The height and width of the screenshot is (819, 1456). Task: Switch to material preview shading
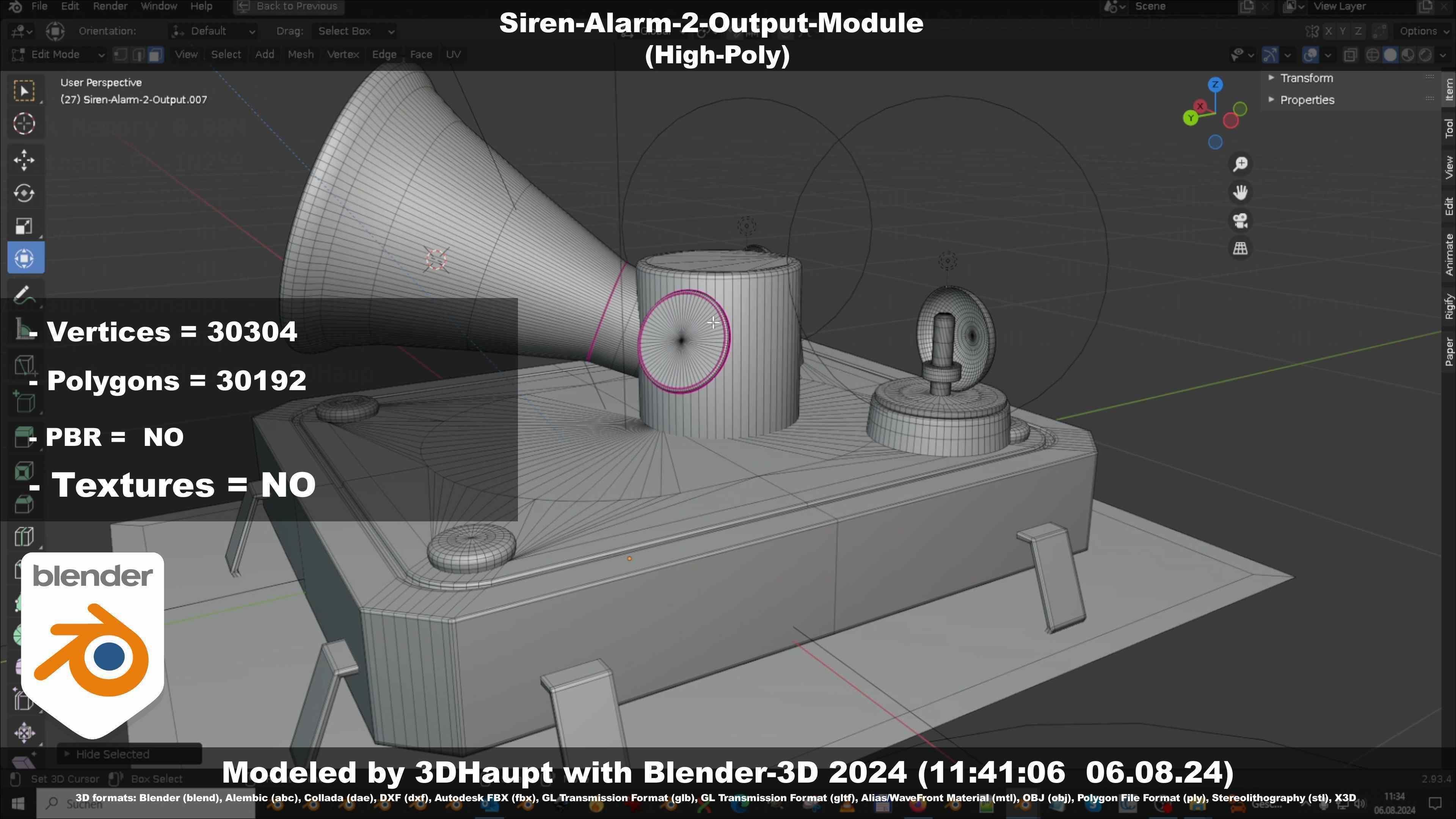click(x=1408, y=55)
